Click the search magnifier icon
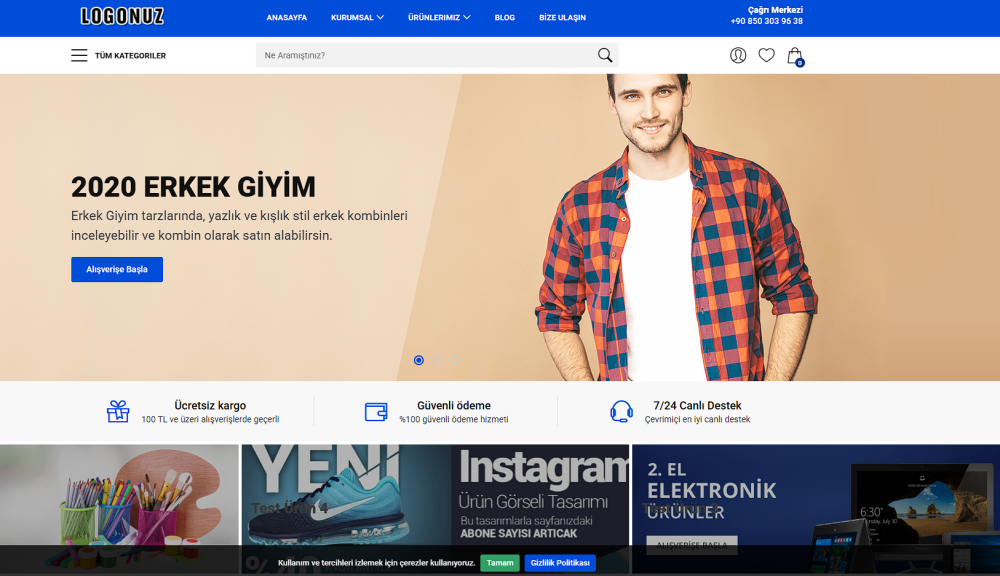 coord(605,55)
